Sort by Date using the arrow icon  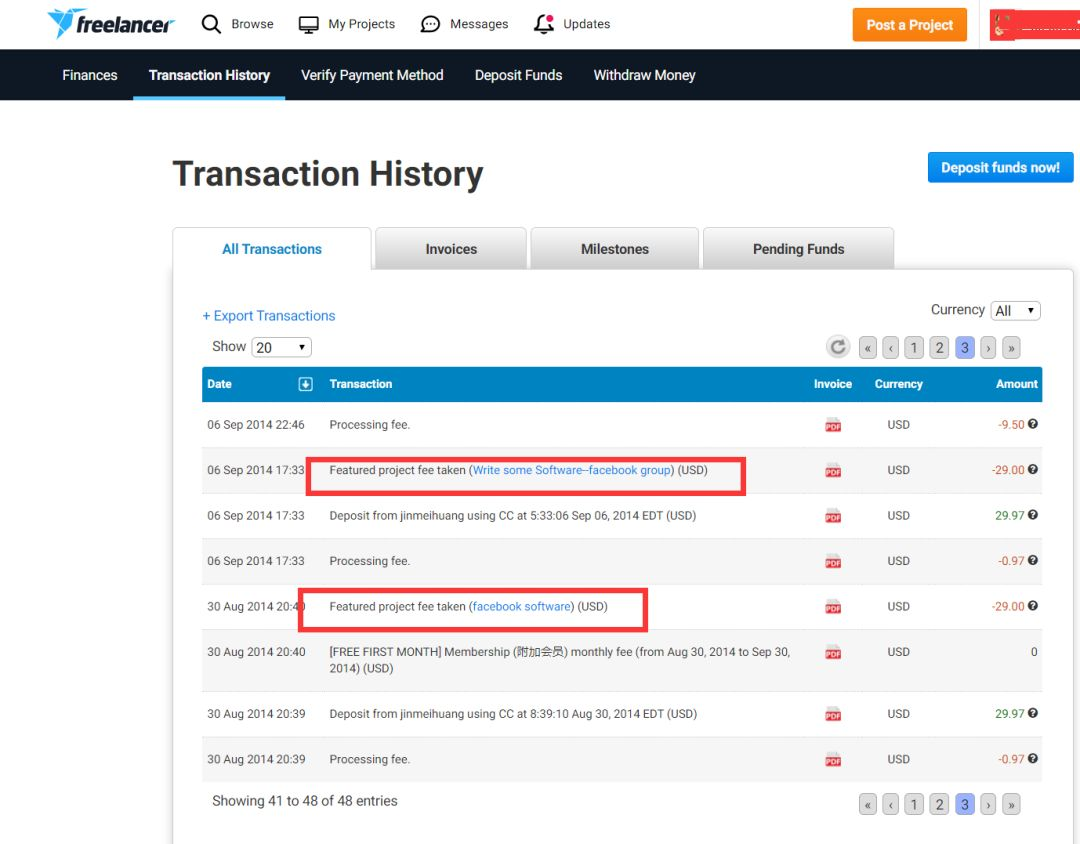305,384
